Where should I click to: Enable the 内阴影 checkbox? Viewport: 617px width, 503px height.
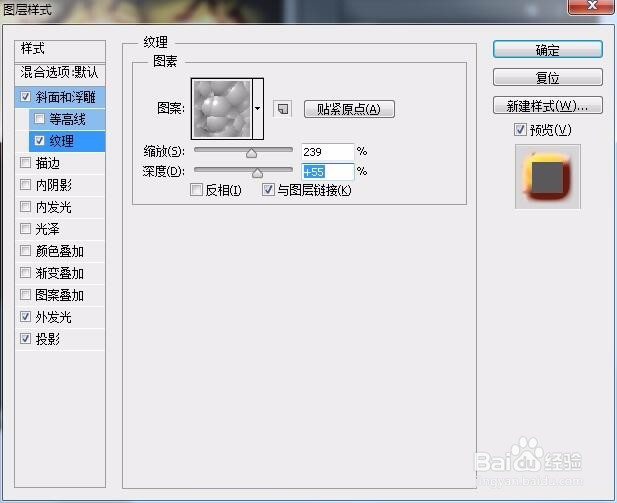(x=25, y=185)
